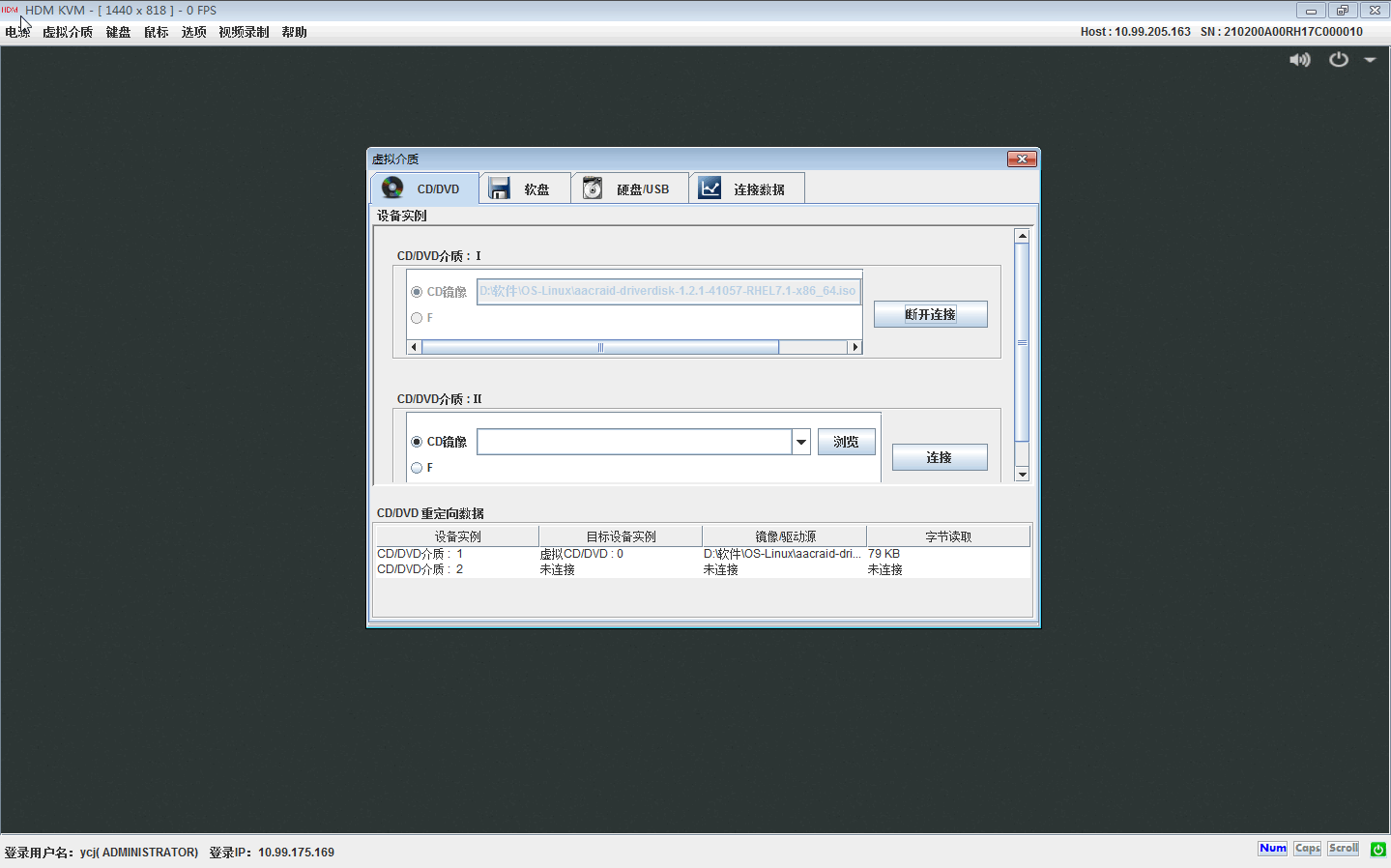Open the 鼠标 menu
The height and width of the screenshot is (868, 1391).
tap(156, 32)
